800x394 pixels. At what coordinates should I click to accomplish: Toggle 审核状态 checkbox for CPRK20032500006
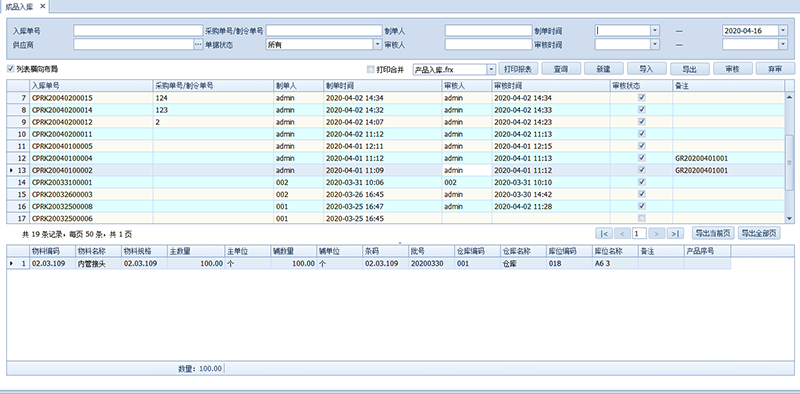click(642, 218)
